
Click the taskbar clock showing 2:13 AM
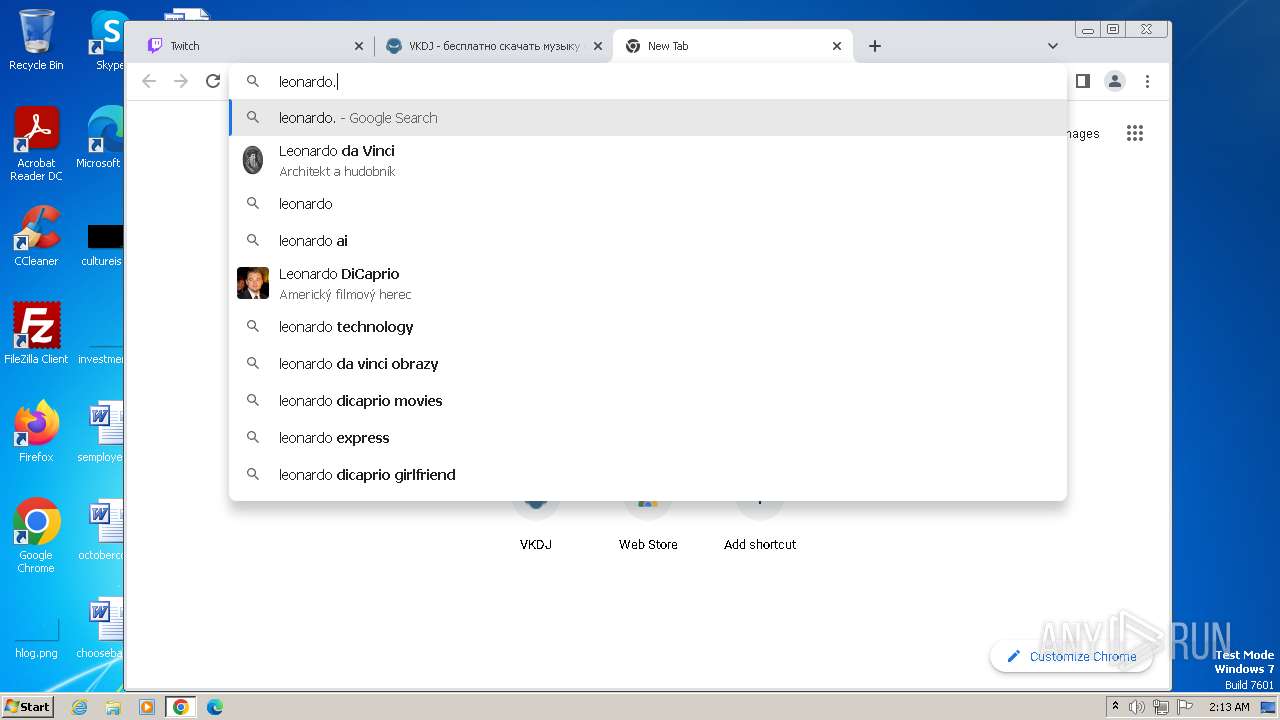[1229, 707]
